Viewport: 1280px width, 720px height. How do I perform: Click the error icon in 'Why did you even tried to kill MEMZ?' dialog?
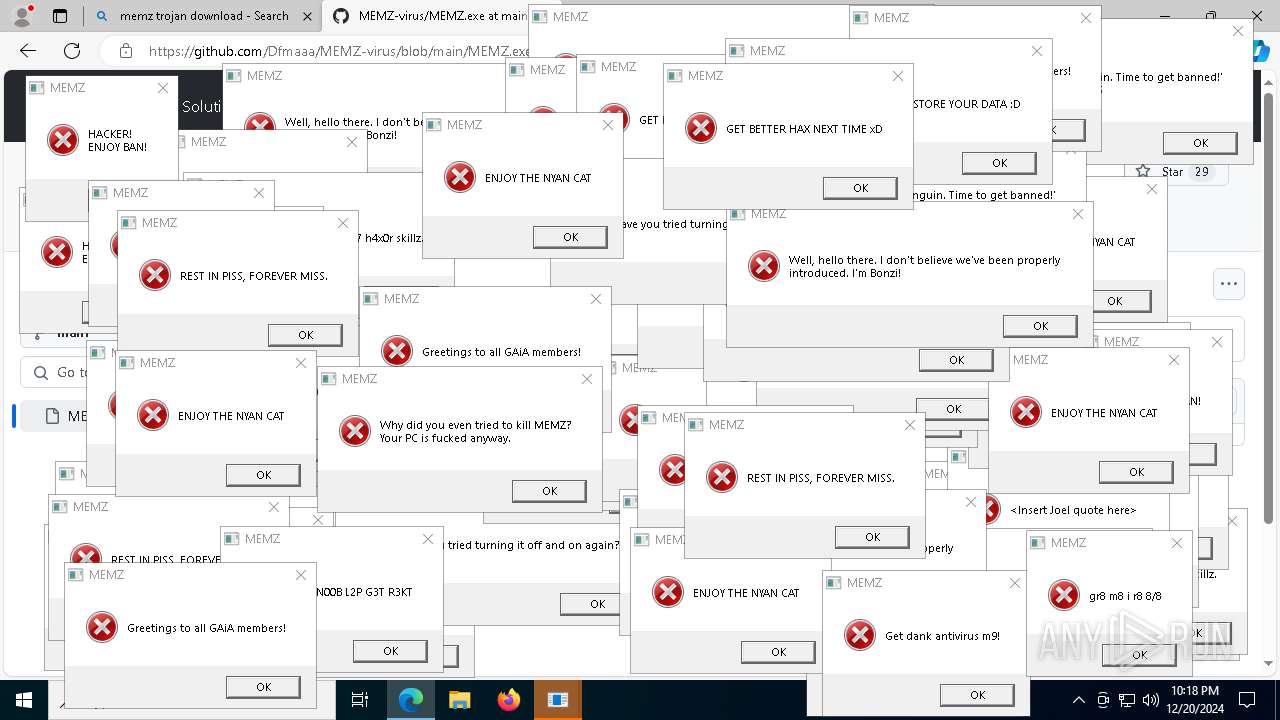355,431
